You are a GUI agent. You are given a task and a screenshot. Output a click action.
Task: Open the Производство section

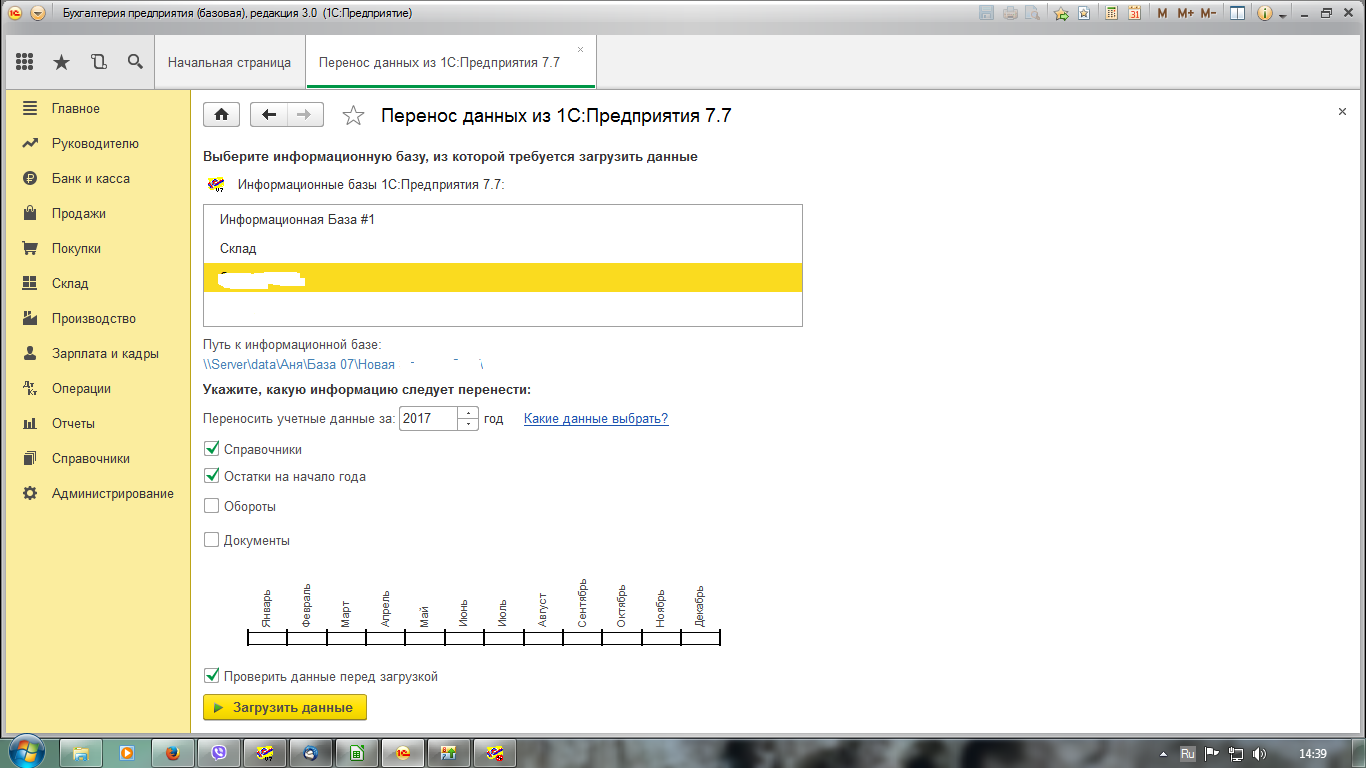coord(96,318)
